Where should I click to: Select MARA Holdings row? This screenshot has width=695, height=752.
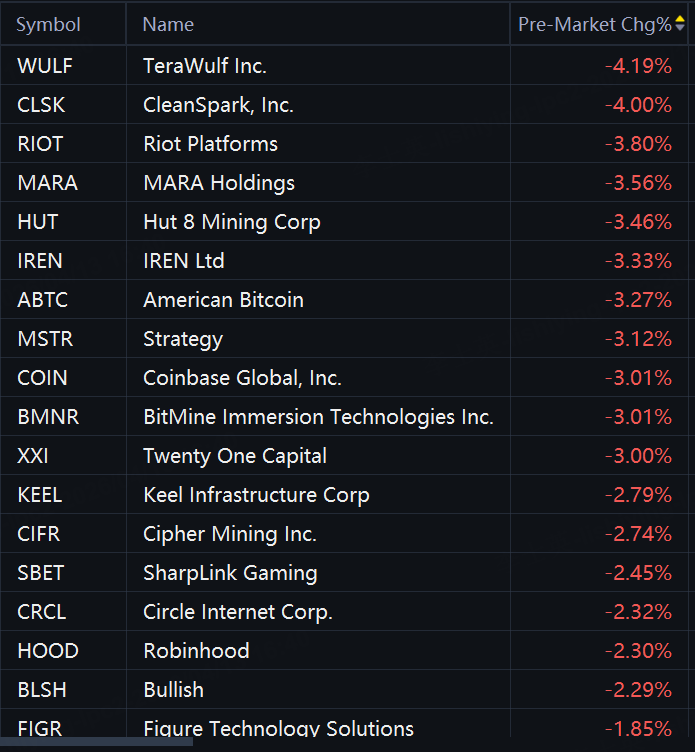[x=344, y=183]
